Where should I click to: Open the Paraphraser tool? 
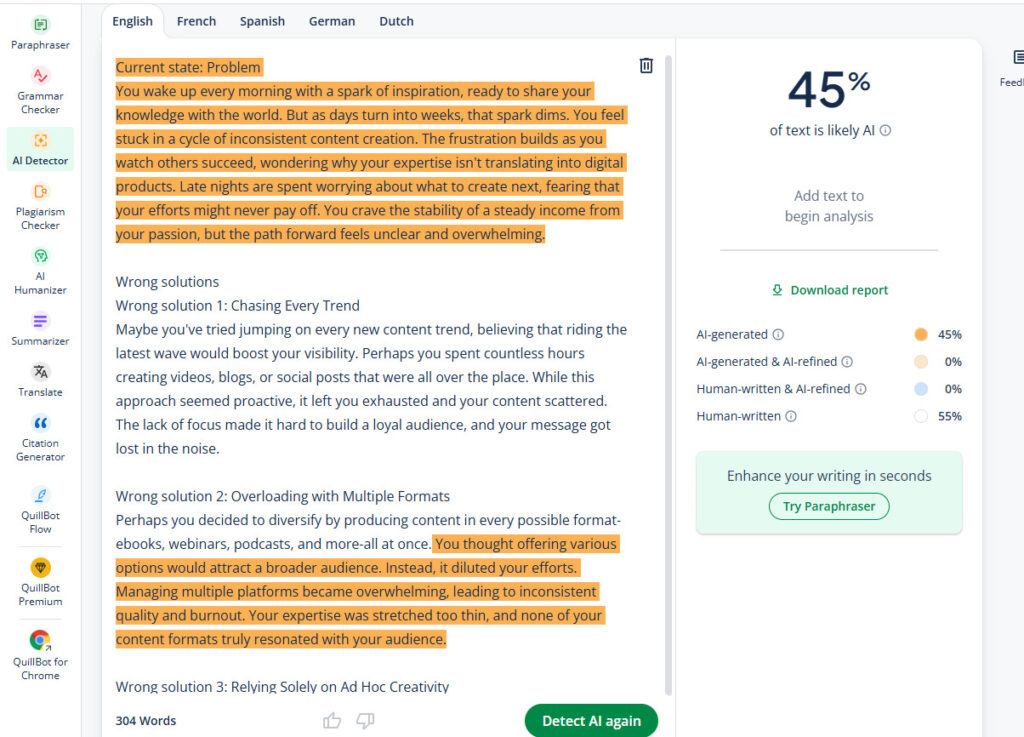40,33
